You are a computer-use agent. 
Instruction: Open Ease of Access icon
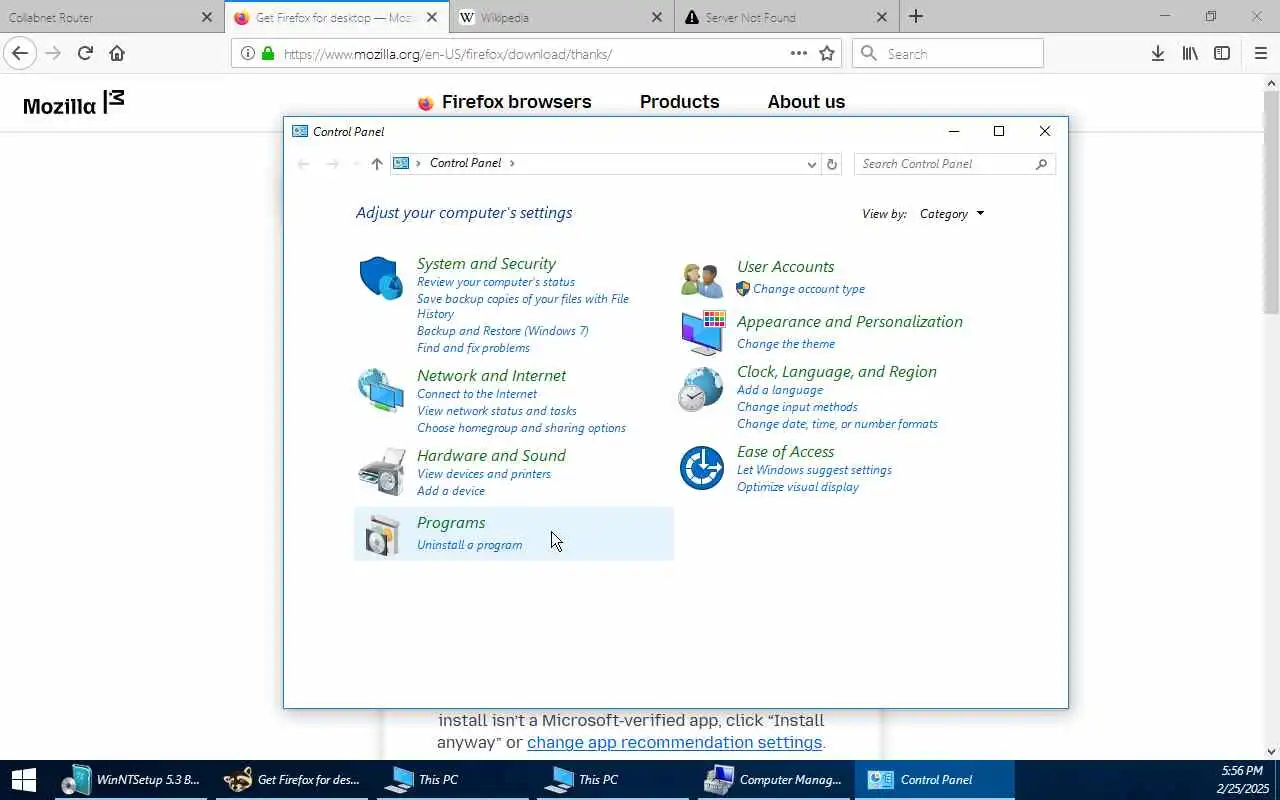(701, 468)
